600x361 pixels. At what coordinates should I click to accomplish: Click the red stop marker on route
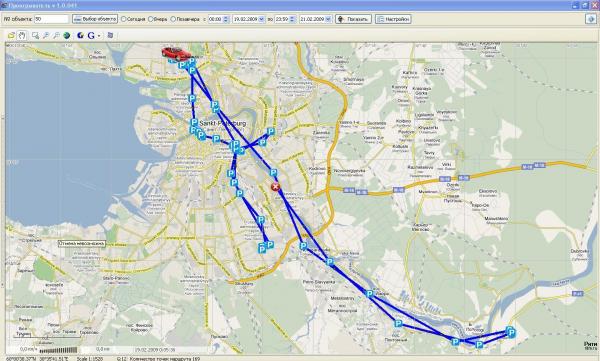(x=276, y=187)
